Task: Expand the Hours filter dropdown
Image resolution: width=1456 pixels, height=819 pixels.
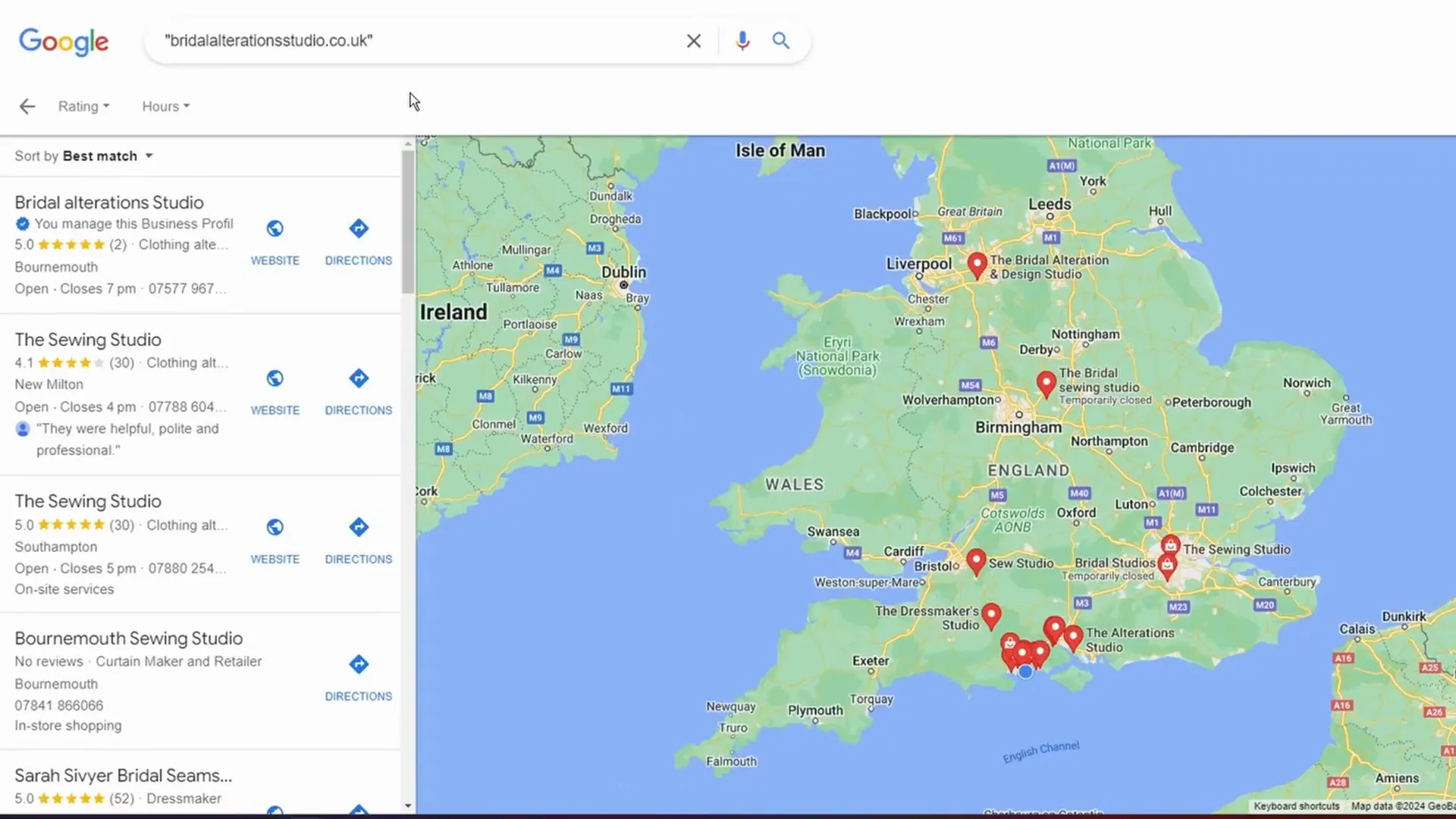Action: pyautogui.click(x=165, y=106)
